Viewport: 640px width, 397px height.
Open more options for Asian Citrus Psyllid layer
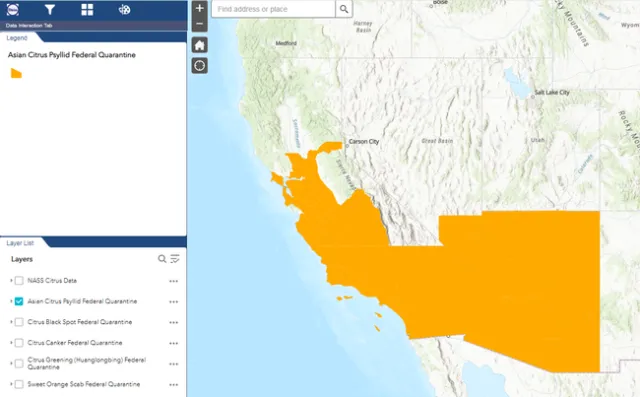173,302
